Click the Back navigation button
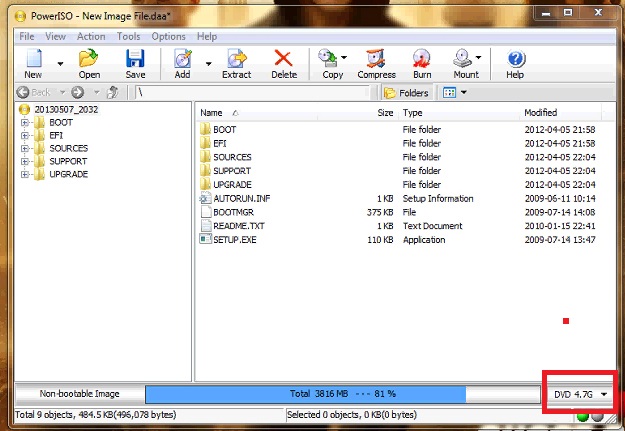 click(34, 92)
